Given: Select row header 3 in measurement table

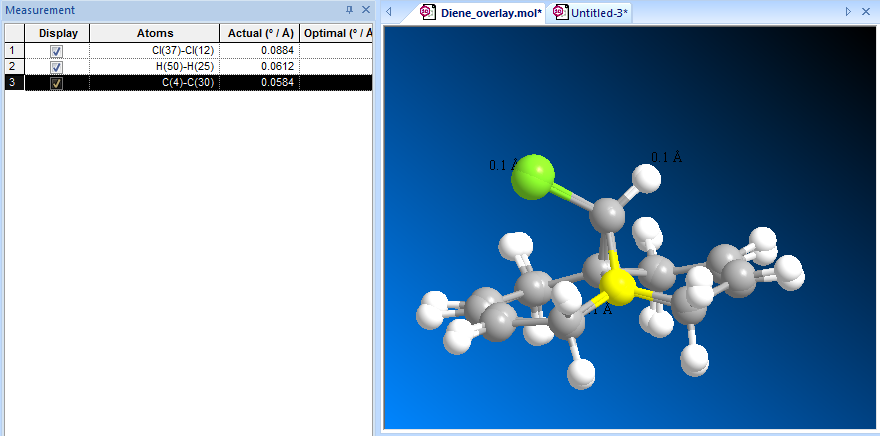Looking at the screenshot, I should click(14, 83).
